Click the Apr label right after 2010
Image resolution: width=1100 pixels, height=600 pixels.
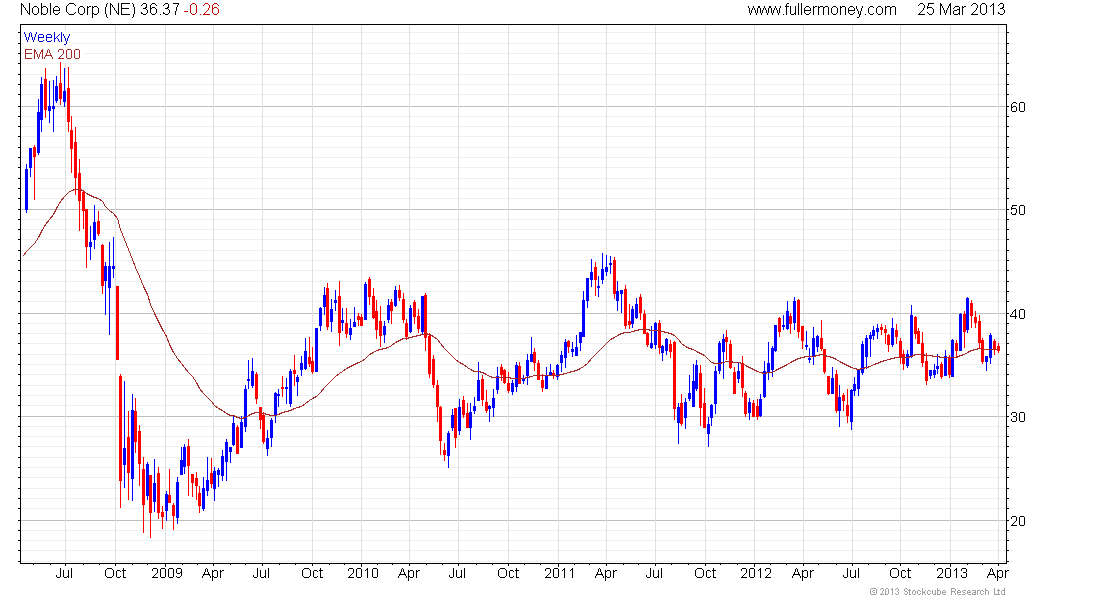pos(408,573)
